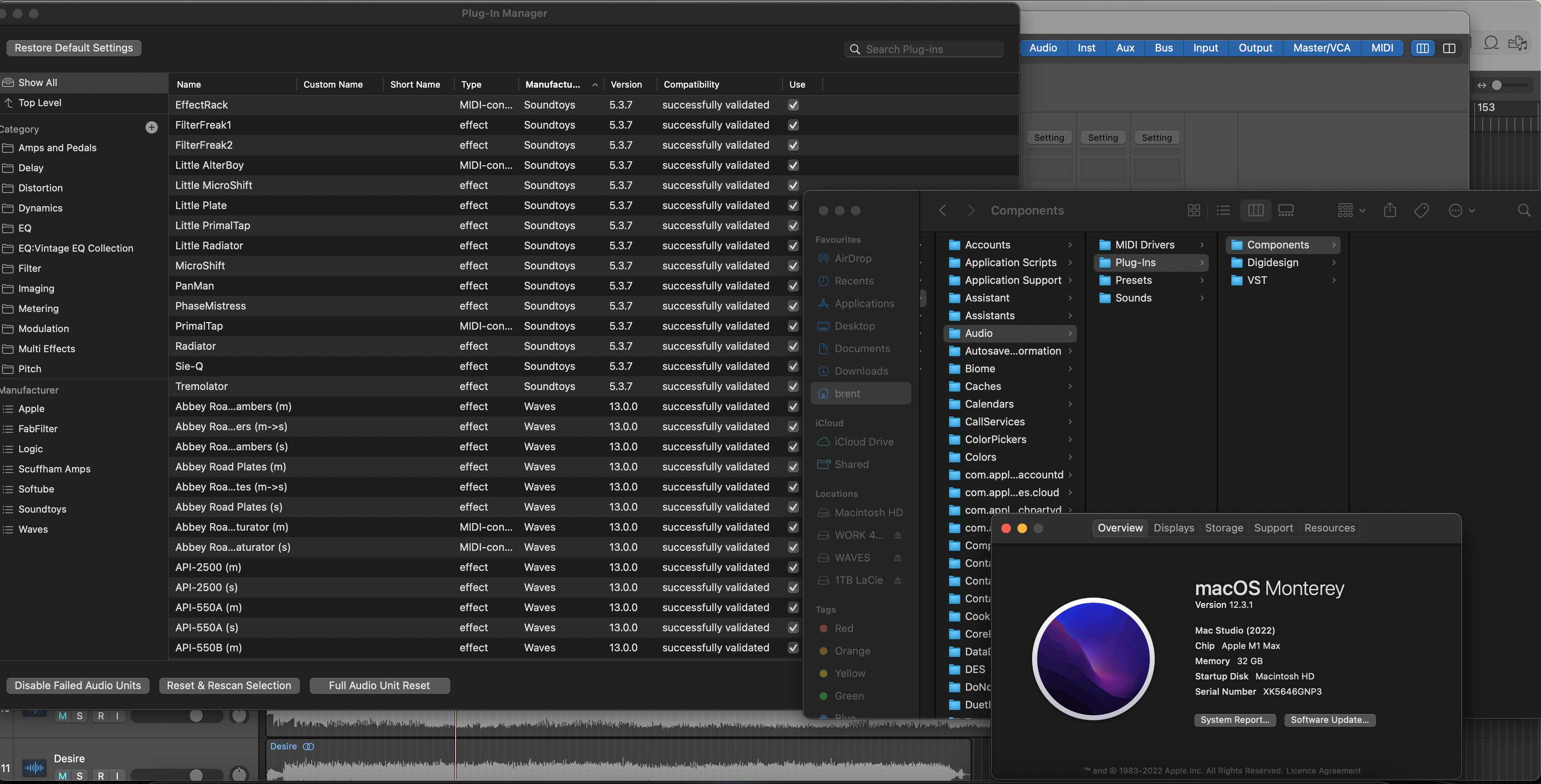The height and width of the screenshot is (784, 1541).
Task: Sort by Manufacturer column arrow
Action: 595,85
